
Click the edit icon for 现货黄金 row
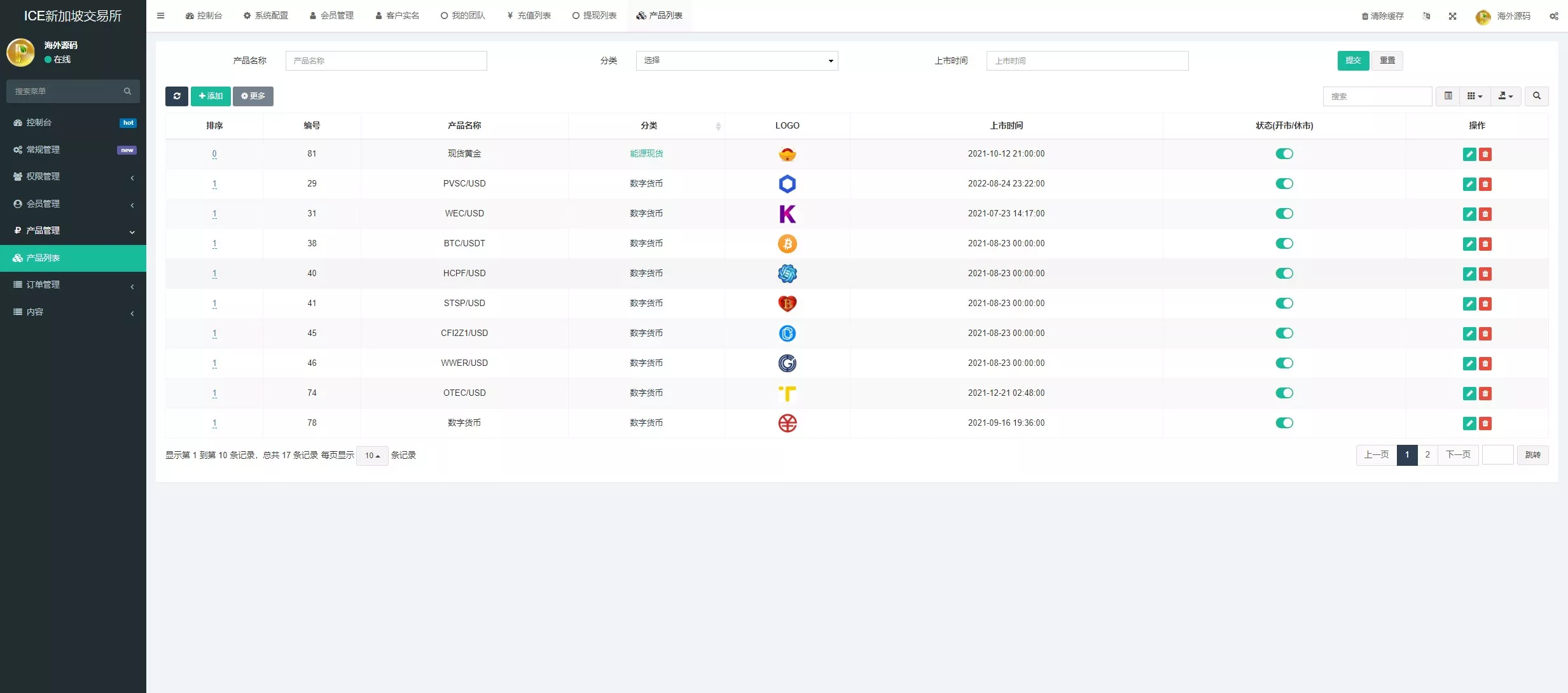point(1469,153)
